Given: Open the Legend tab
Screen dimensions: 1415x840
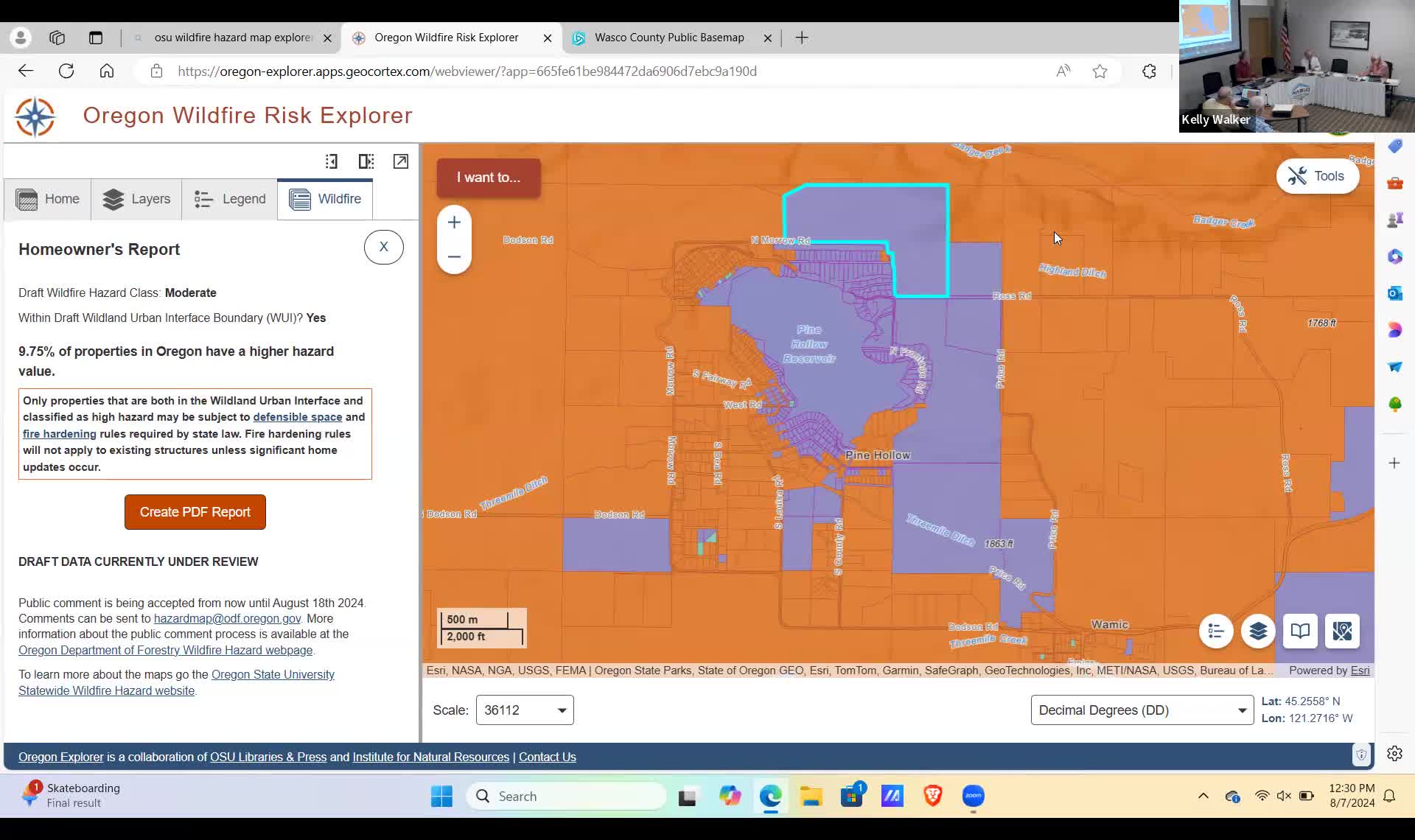Looking at the screenshot, I should pos(229,199).
